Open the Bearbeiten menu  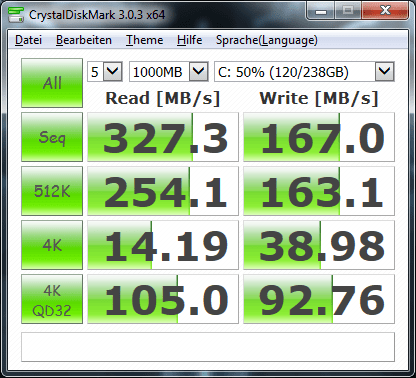click(x=84, y=40)
